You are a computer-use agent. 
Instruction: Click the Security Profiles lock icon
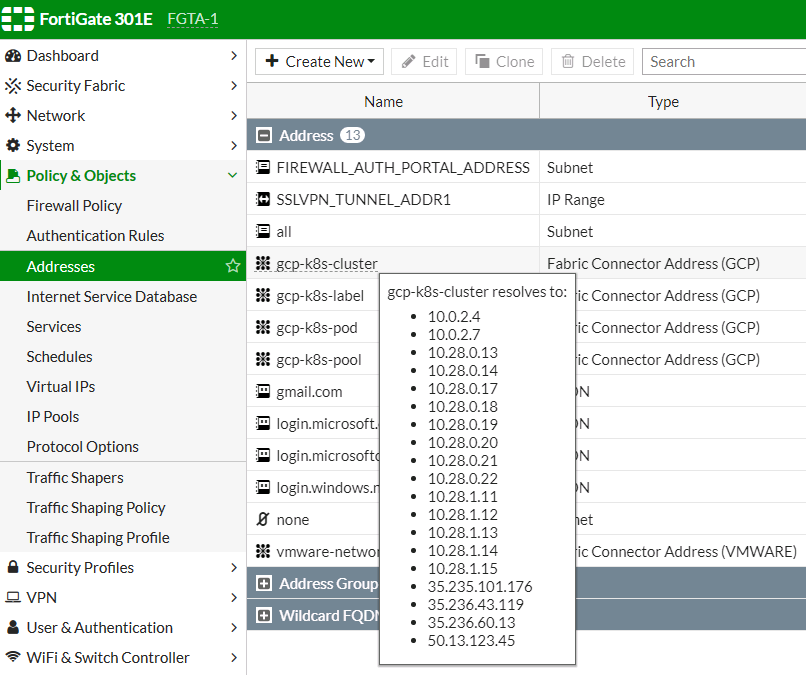click(x=12, y=567)
